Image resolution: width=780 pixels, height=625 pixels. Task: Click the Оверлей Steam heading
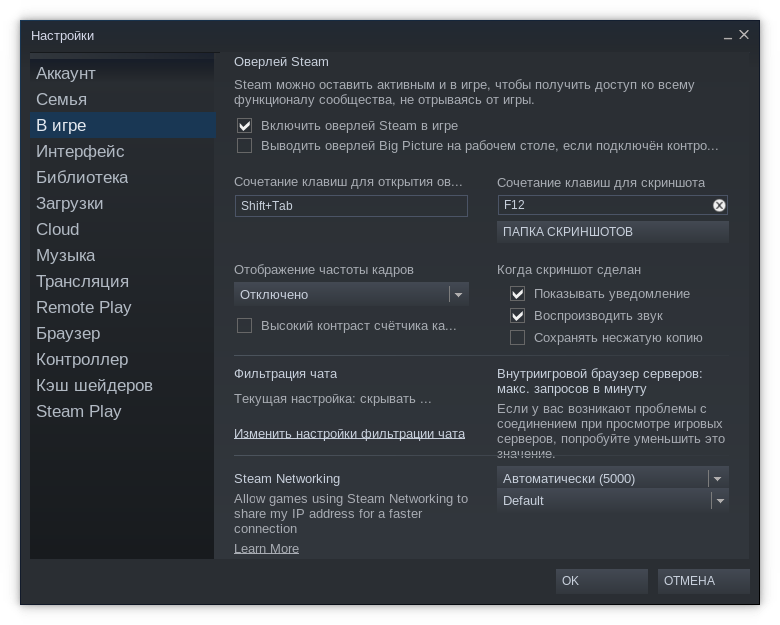[281, 62]
